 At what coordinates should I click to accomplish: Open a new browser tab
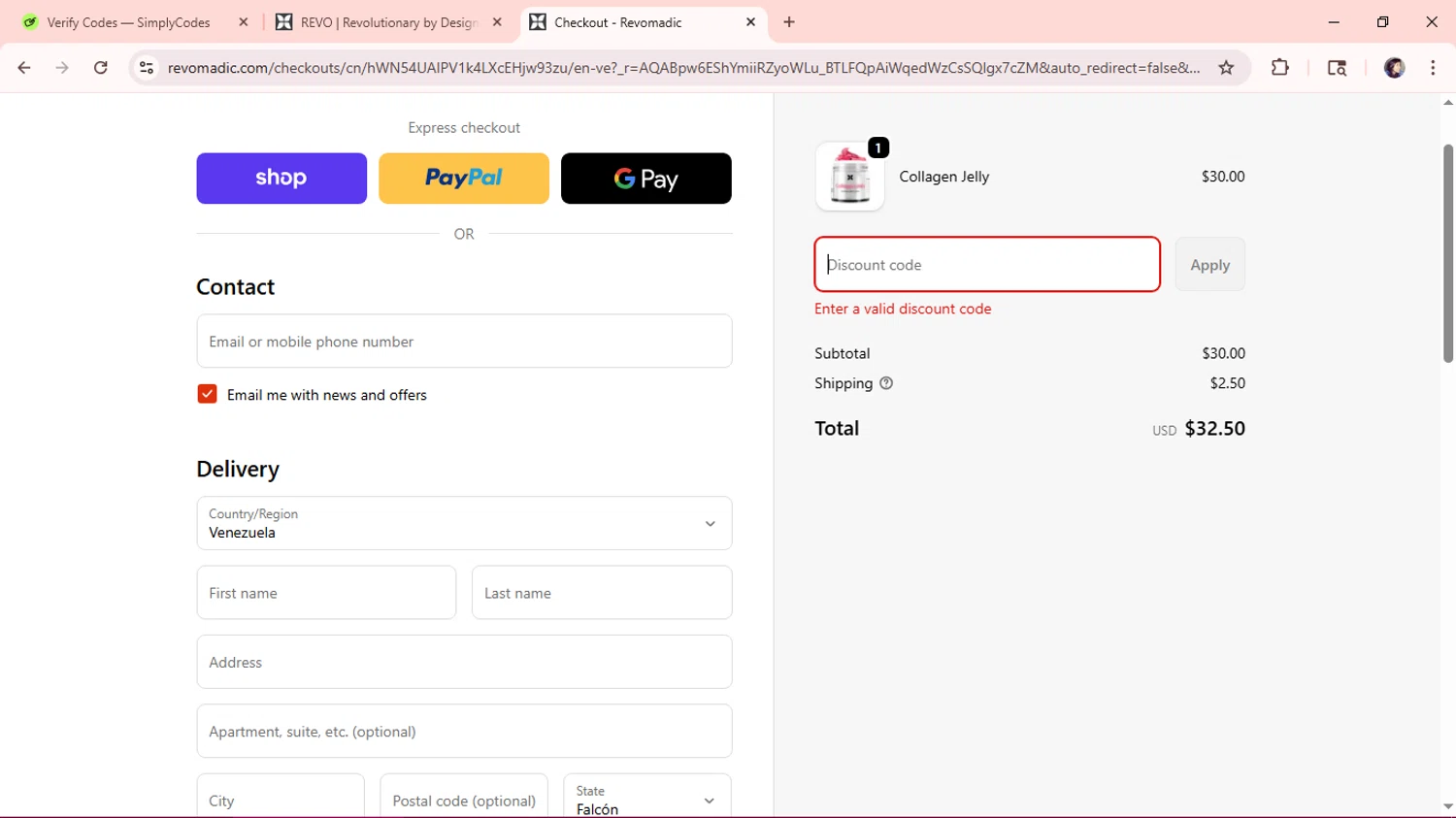(789, 22)
